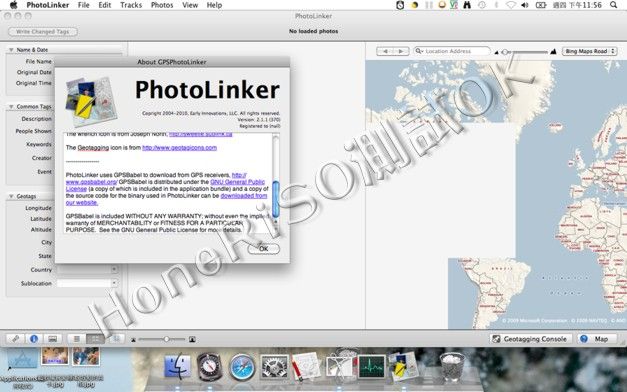Collapse the Common Tags section

[x=11, y=107]
